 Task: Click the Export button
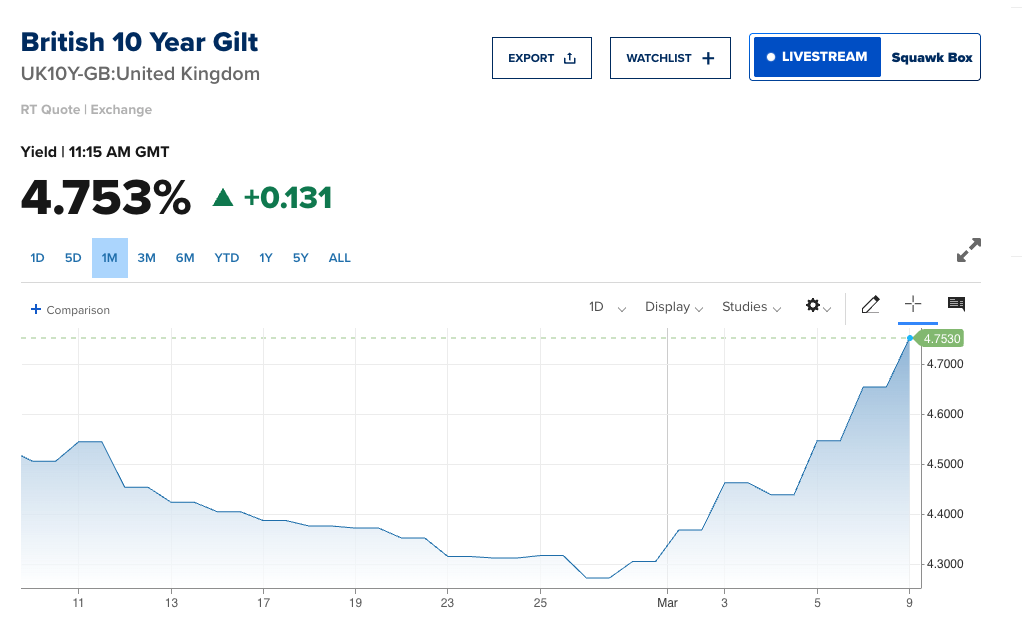[x=542, y=58]
